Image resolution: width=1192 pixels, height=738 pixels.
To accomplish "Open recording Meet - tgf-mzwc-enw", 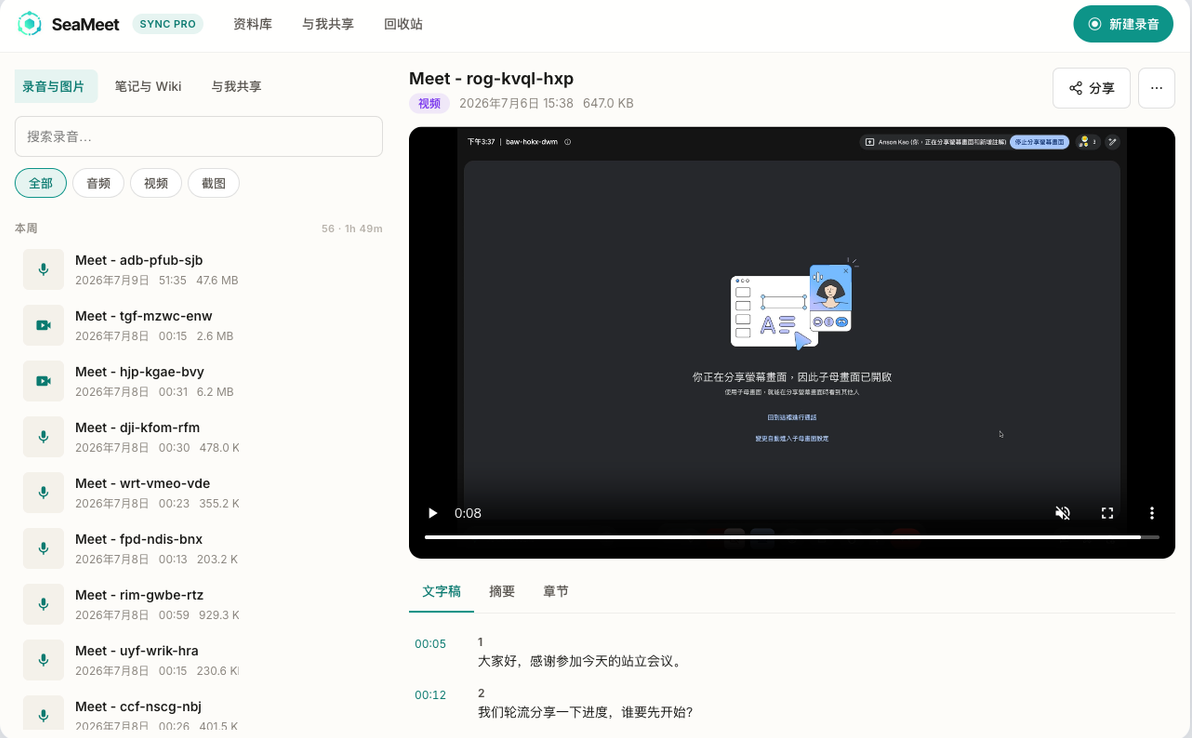I will (198, 325).
